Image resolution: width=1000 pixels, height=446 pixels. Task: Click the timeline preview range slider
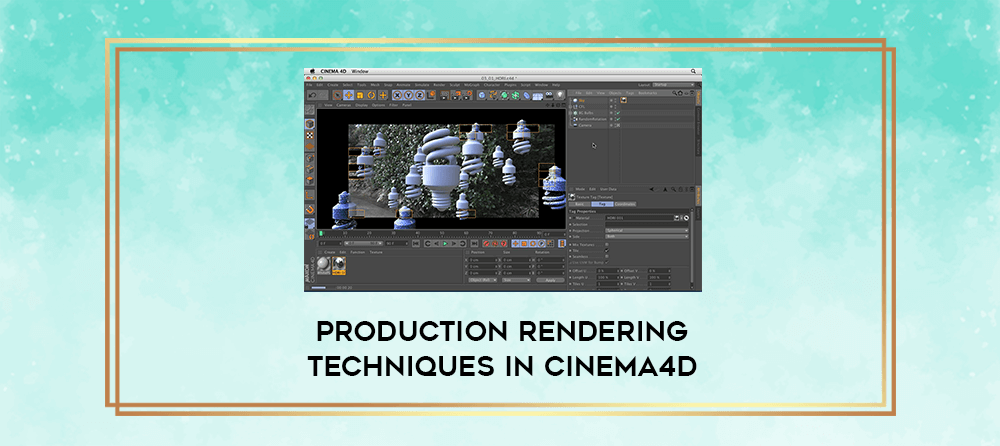pyautogui.click(x=364, y=244)
